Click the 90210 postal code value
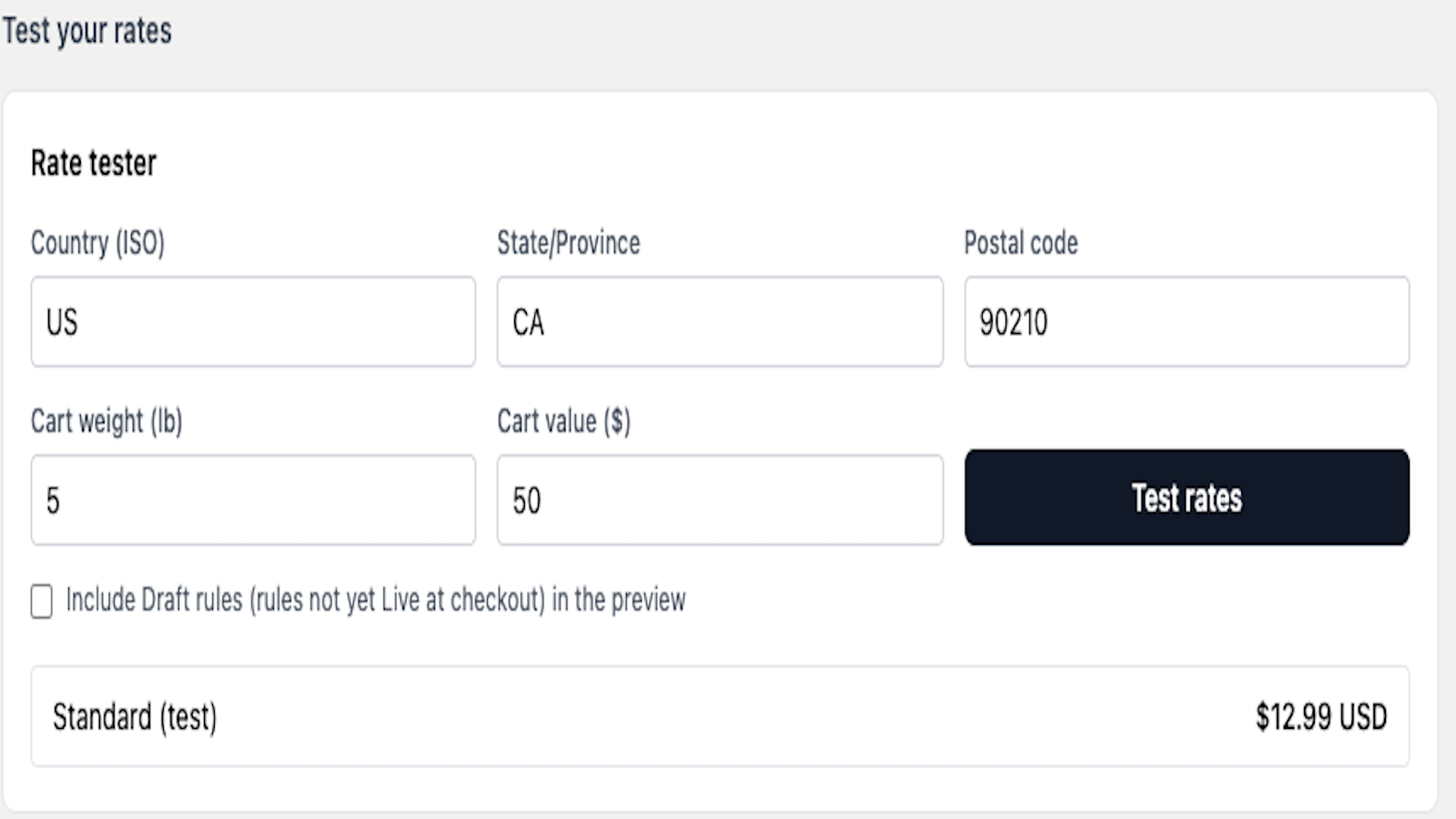1456x819 pixels. 1014,323
